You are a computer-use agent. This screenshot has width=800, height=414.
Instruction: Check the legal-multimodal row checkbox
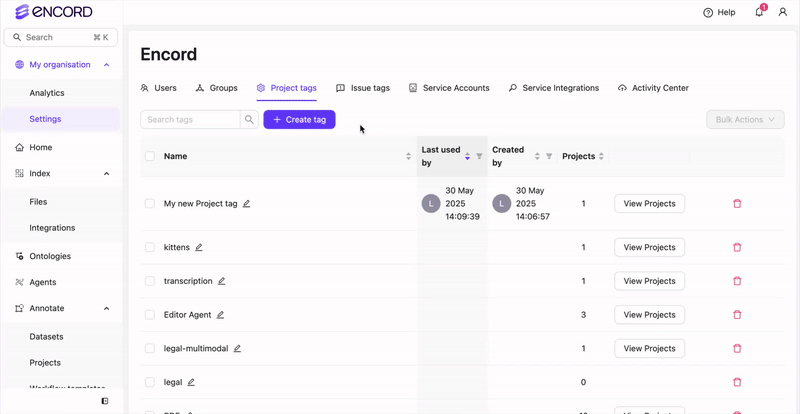tap(149, 349)
